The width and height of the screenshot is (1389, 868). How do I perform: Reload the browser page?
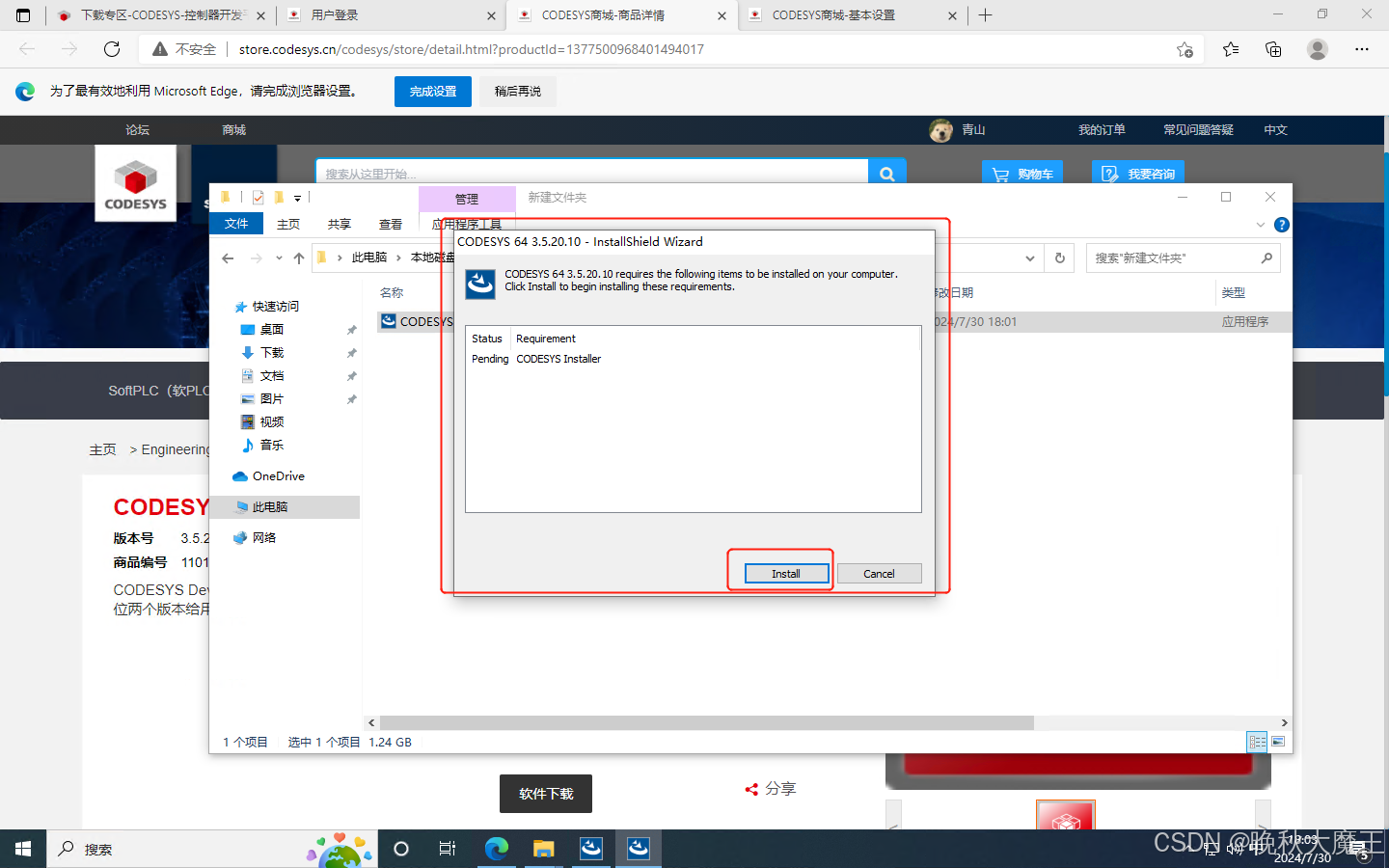[112, 49]
